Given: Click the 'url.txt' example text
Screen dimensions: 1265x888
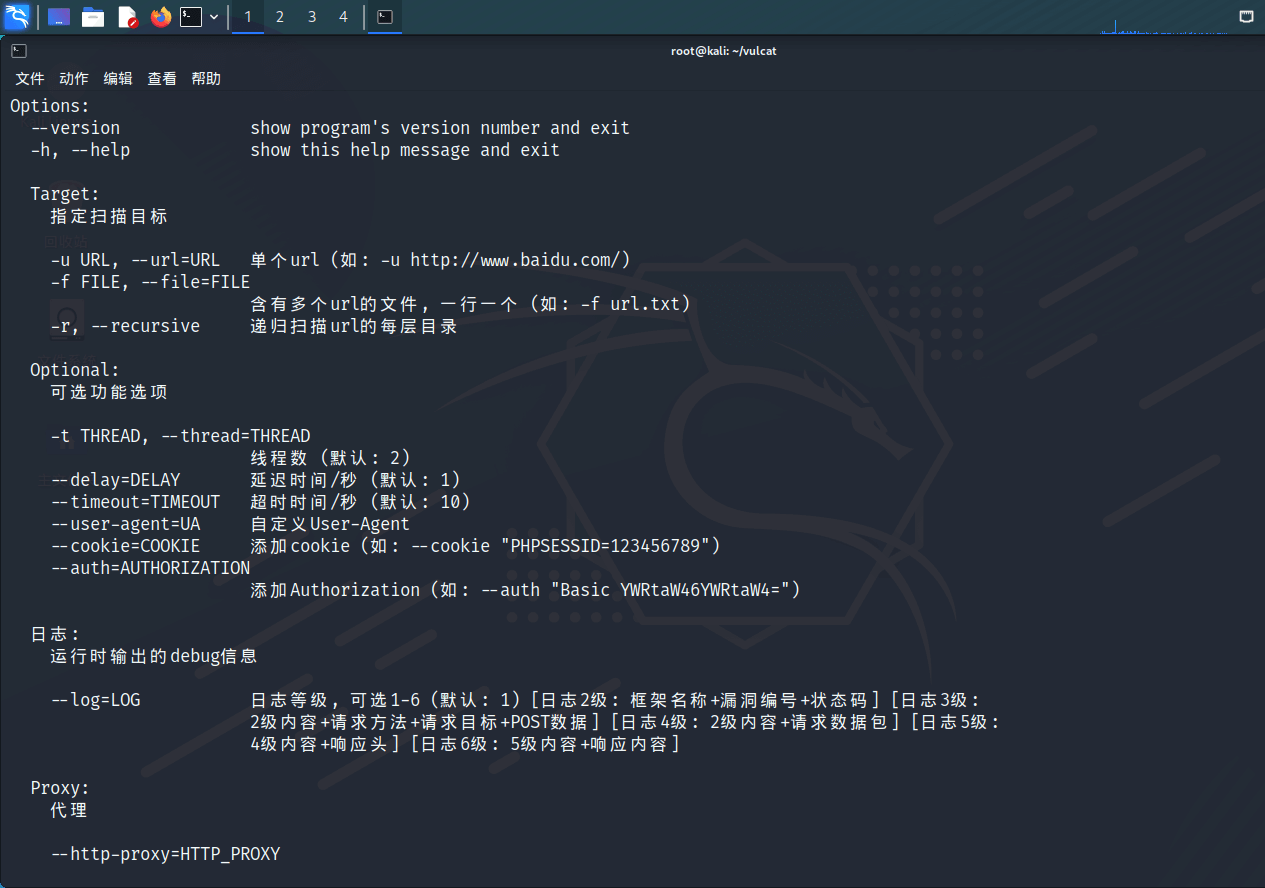Looking at the screenshot, I should [x=645, y=304].
